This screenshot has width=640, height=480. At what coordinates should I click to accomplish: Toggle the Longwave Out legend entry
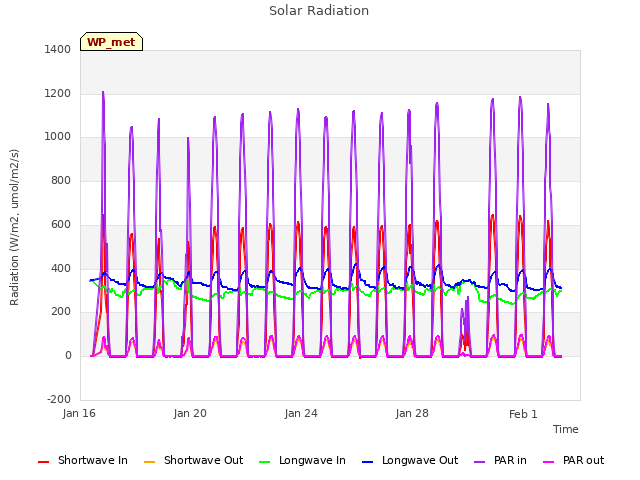pyautogui.click(x=410, y=460)
